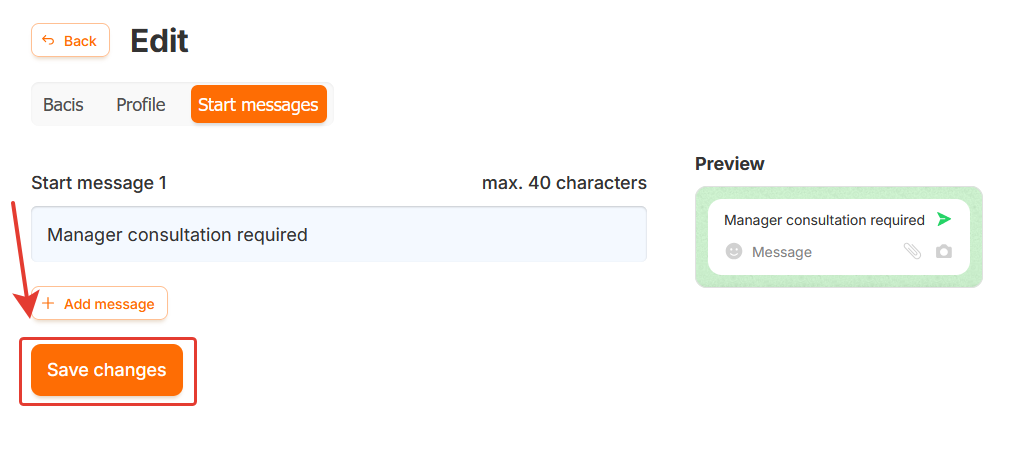
Task: Focus the Start message 1 text field
Action: pos(339,235)
